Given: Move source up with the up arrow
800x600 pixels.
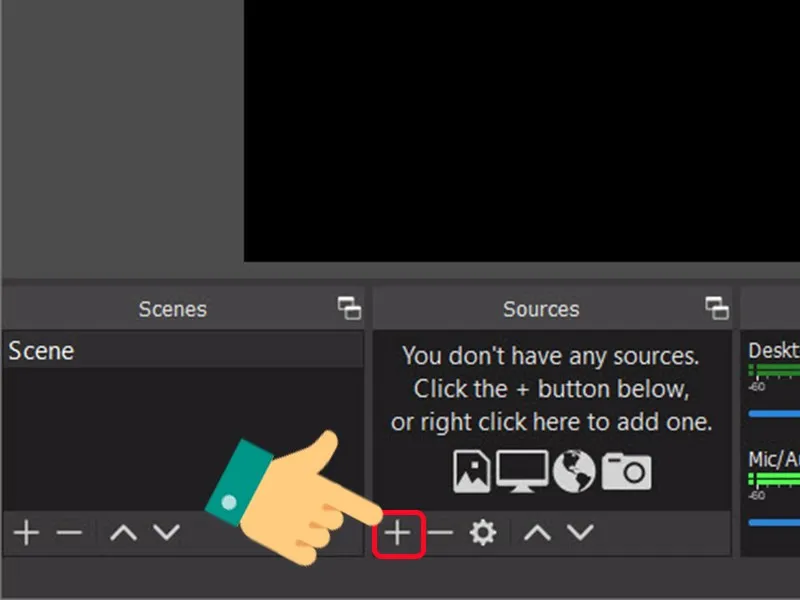Looking at the screenshot, I should pos(537,533).
